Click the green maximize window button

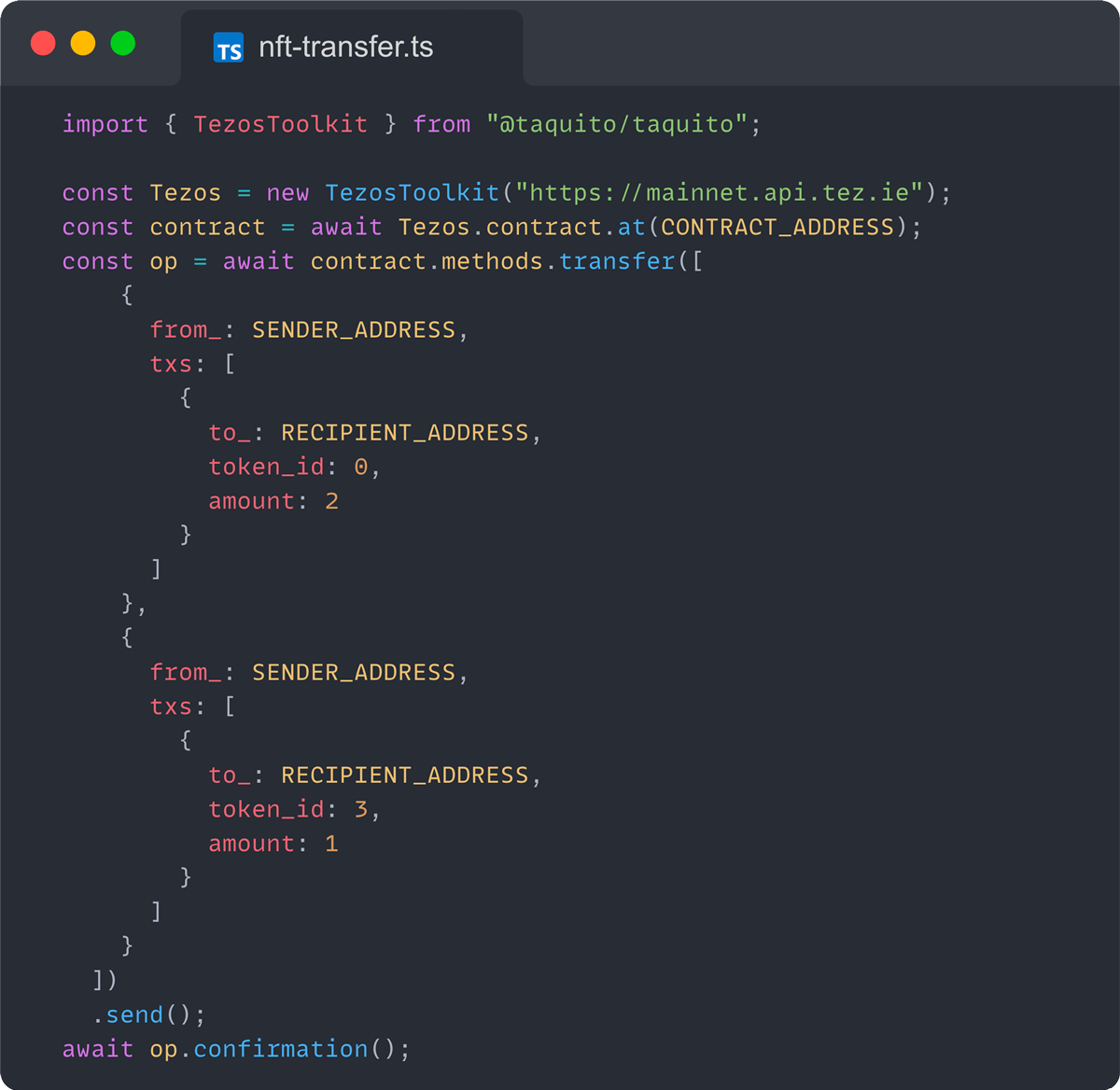point(123,43)
